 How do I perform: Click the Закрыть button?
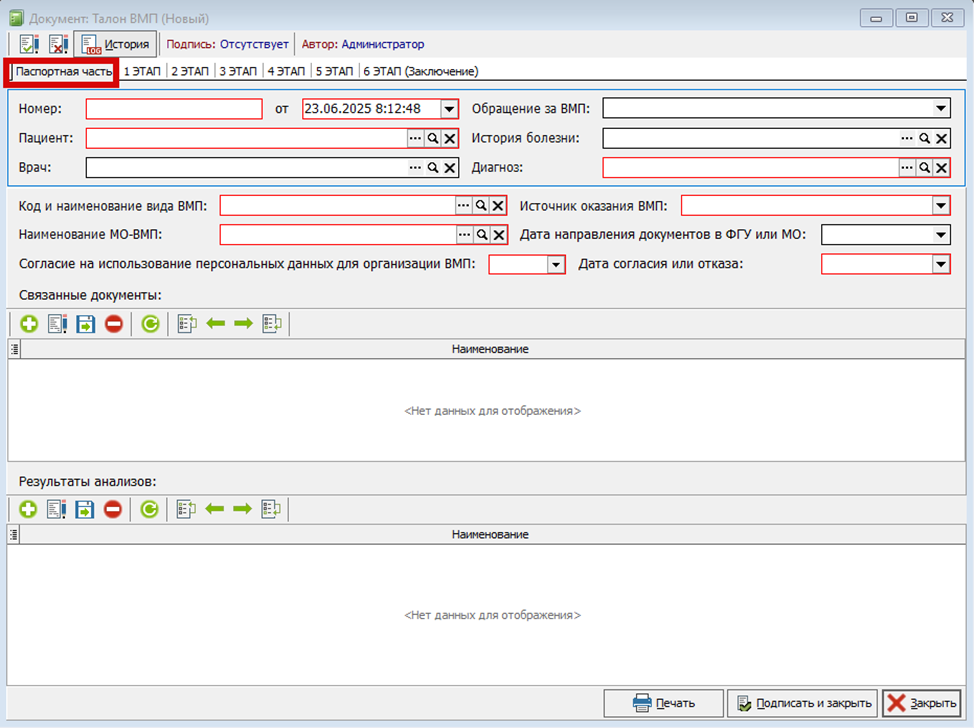(922, 703)
